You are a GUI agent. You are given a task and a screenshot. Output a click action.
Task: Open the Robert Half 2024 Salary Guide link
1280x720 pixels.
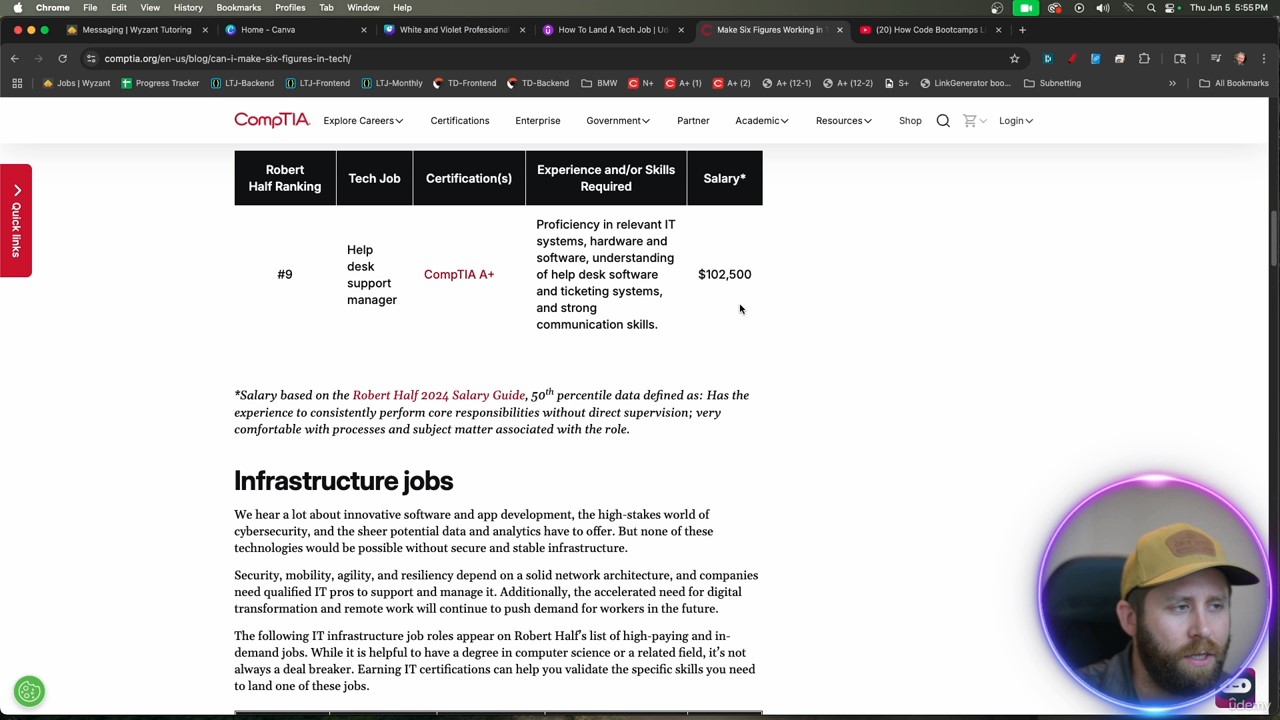pos(438,395)
